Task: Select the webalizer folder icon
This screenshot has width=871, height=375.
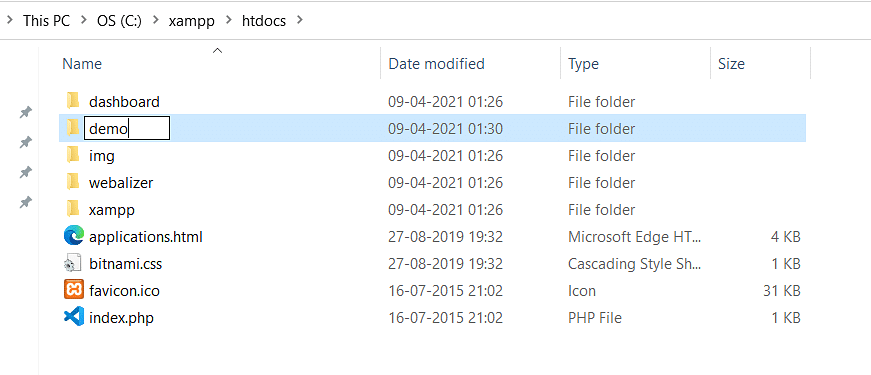Action: coord(72,182)
